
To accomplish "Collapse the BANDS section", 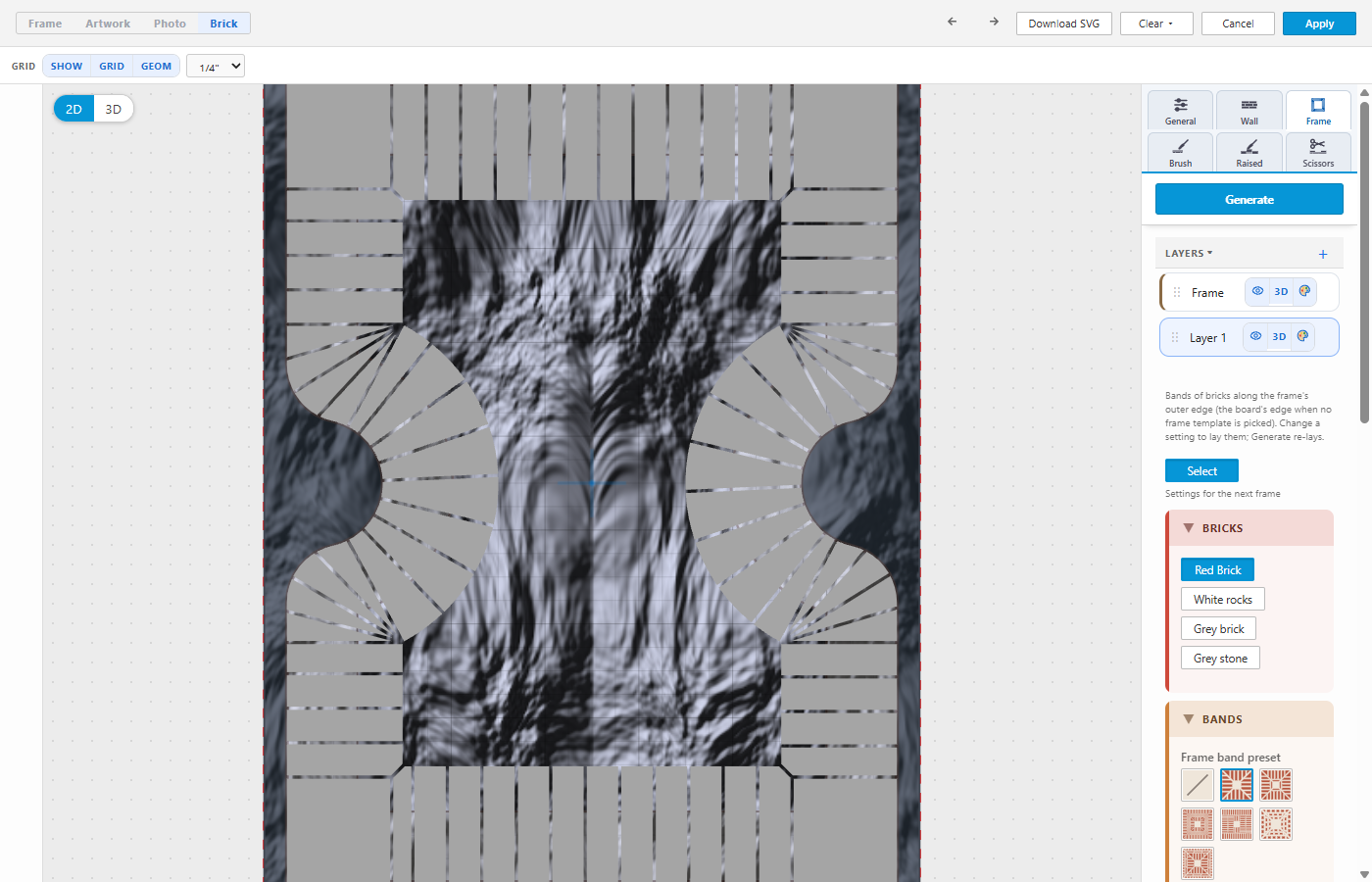I will 1249,719.
